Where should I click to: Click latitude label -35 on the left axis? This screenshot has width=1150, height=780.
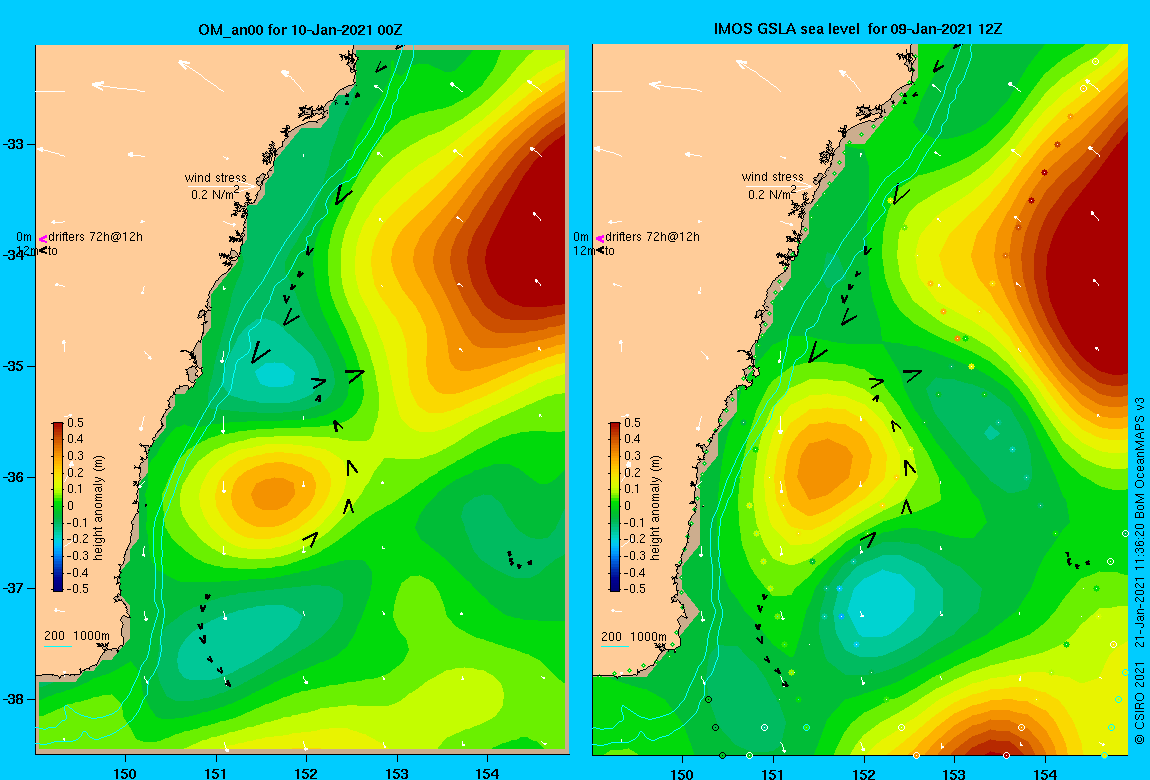[x=13, y=367]
